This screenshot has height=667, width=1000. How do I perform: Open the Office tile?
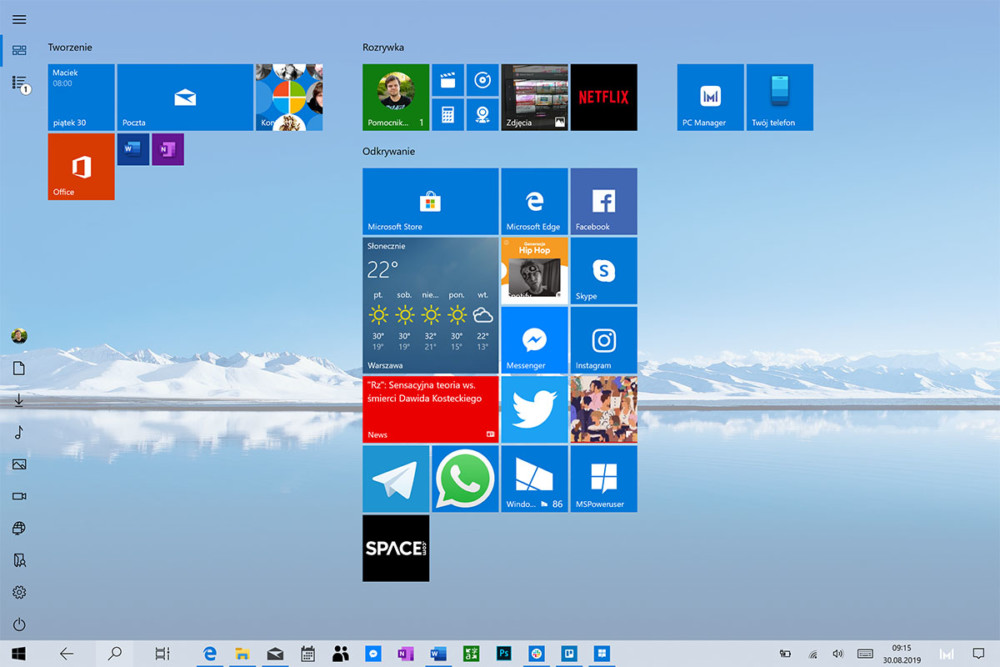[x=81, y=166]
